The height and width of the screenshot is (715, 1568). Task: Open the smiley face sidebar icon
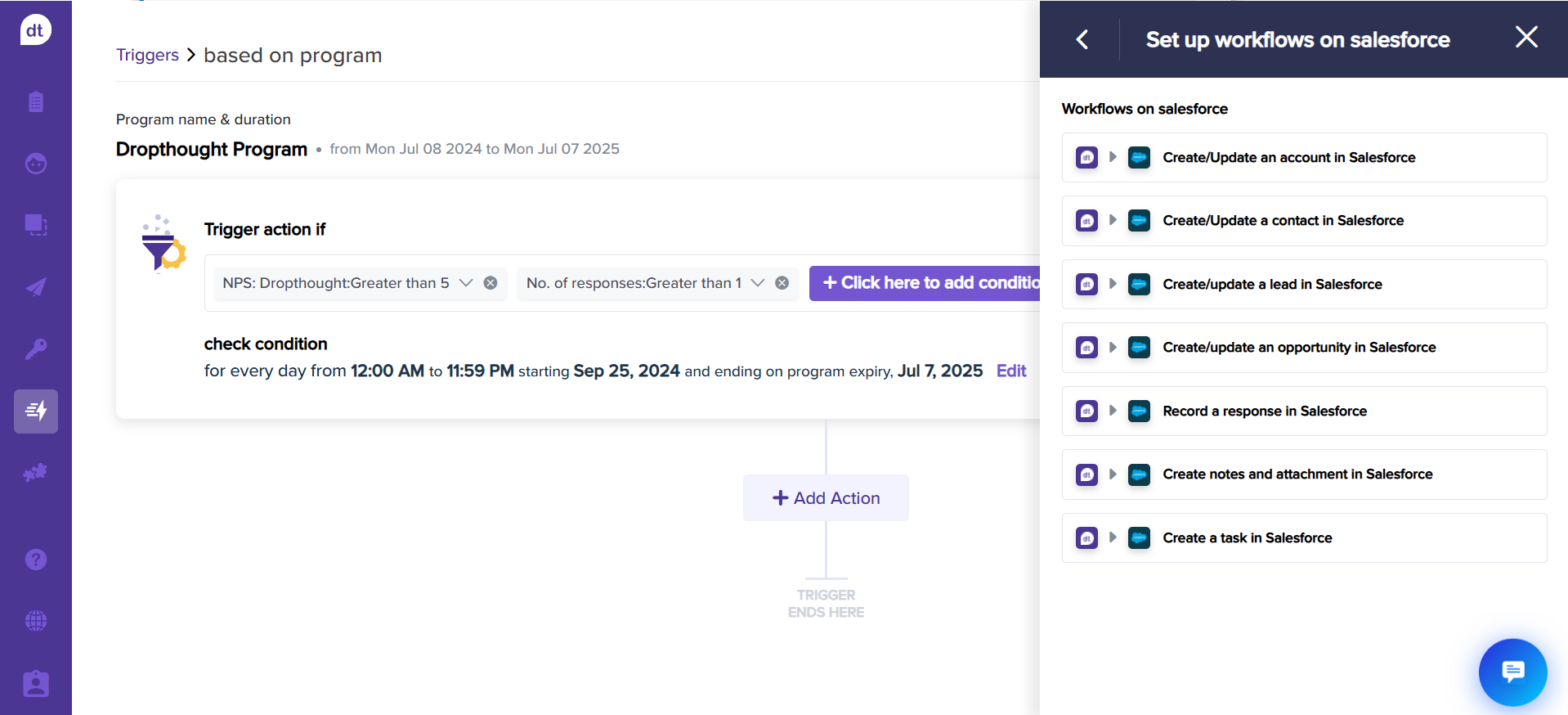click(36, 164)
